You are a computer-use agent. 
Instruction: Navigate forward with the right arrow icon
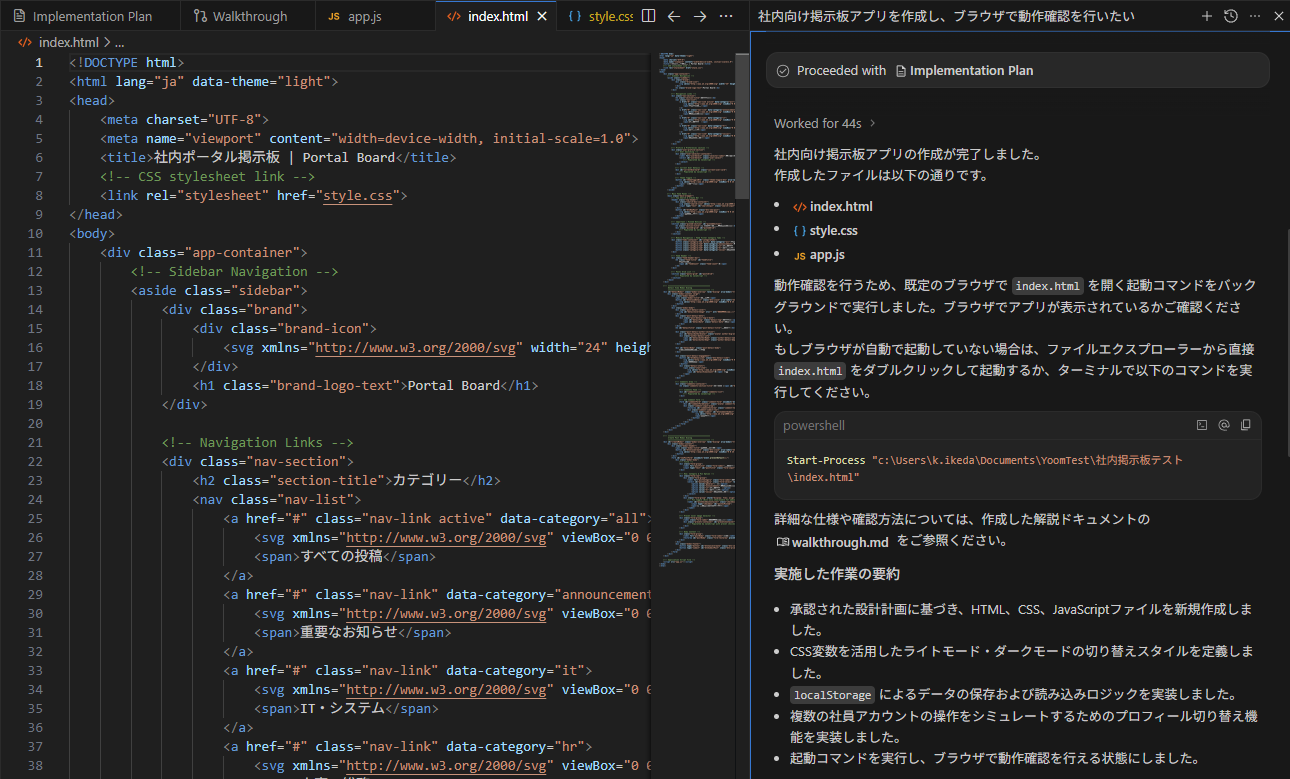(700, 16)
